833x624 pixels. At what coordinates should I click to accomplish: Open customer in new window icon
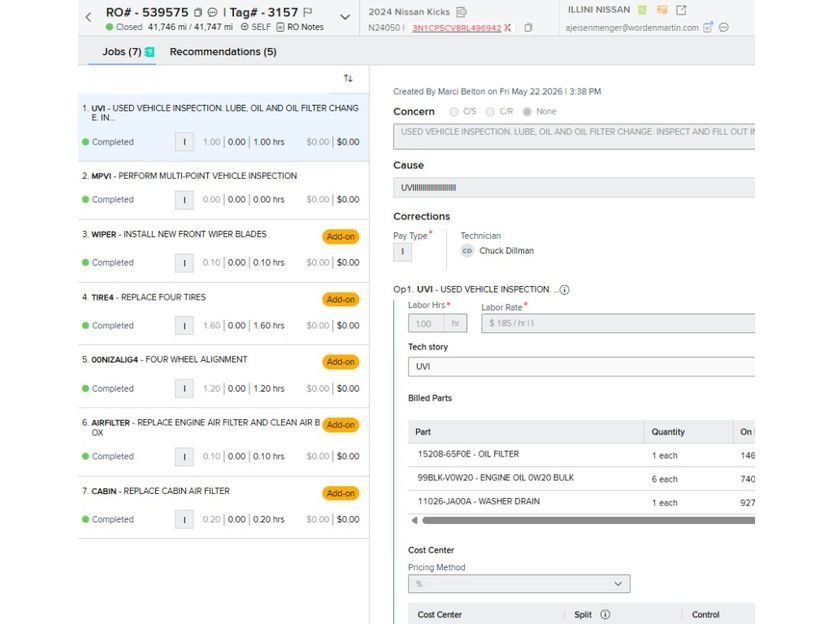(x=681, y=10)
